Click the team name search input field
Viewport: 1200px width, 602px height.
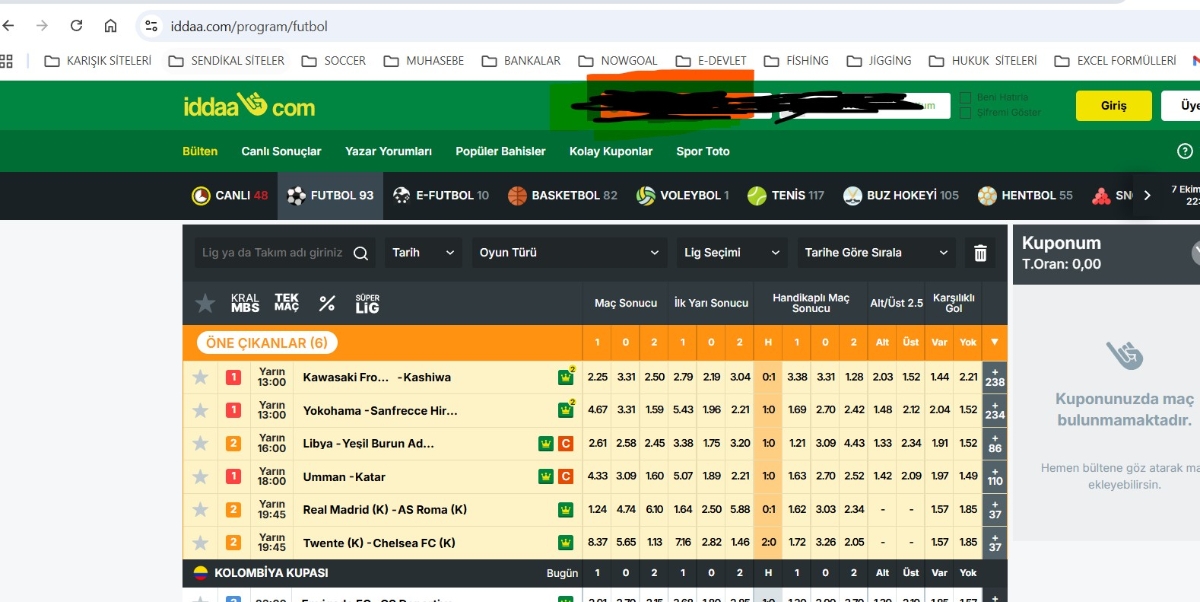tap(271, 253)
